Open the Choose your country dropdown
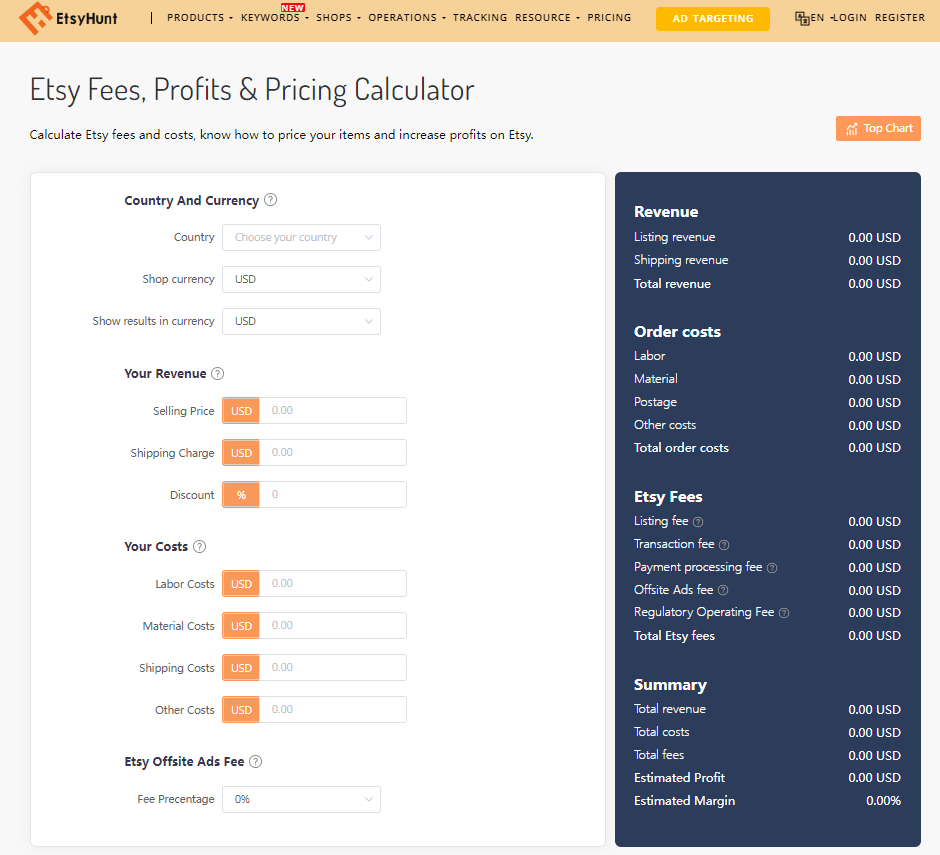This screenshot has width=940, height=855. click(301, 237)
